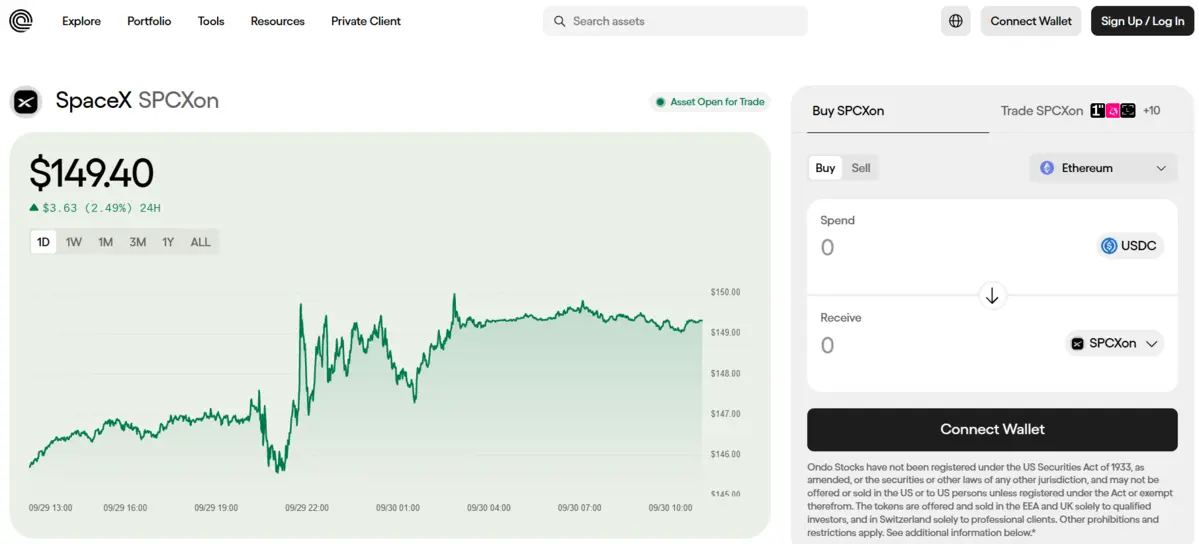Click the Spend field label
Viewport: 1199px width, 544px height.
tap(837, 220)
